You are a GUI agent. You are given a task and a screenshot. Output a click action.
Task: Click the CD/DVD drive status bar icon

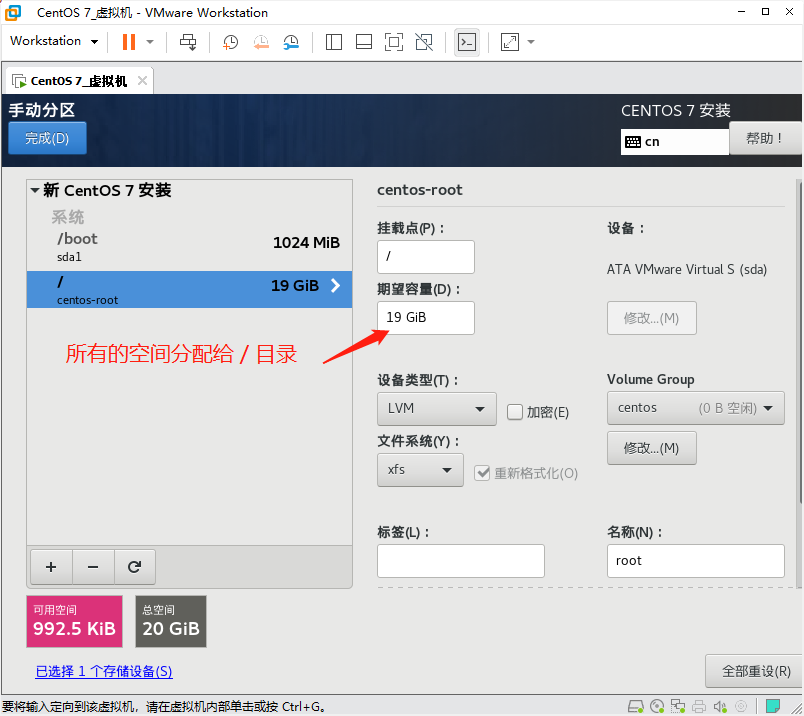(657, 707)
